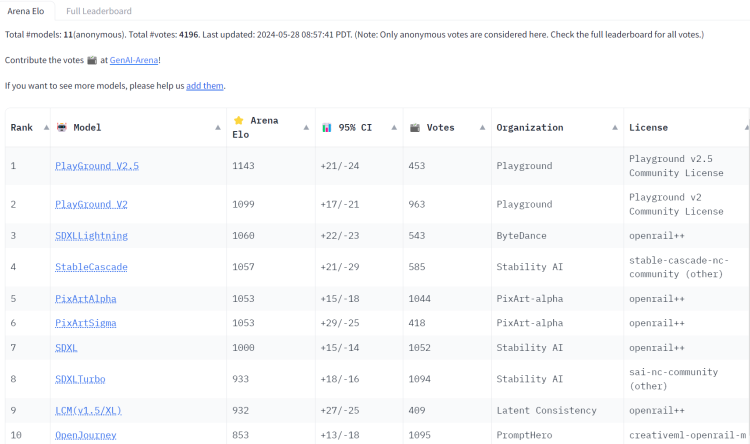
Task: Select Elo value 933
Action: [x=241, y=379]
